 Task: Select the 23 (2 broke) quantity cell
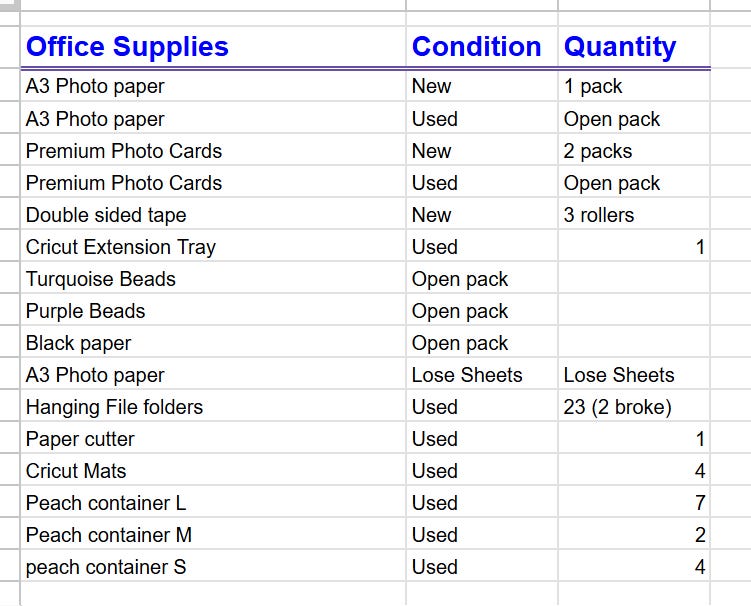coord(634,407)
